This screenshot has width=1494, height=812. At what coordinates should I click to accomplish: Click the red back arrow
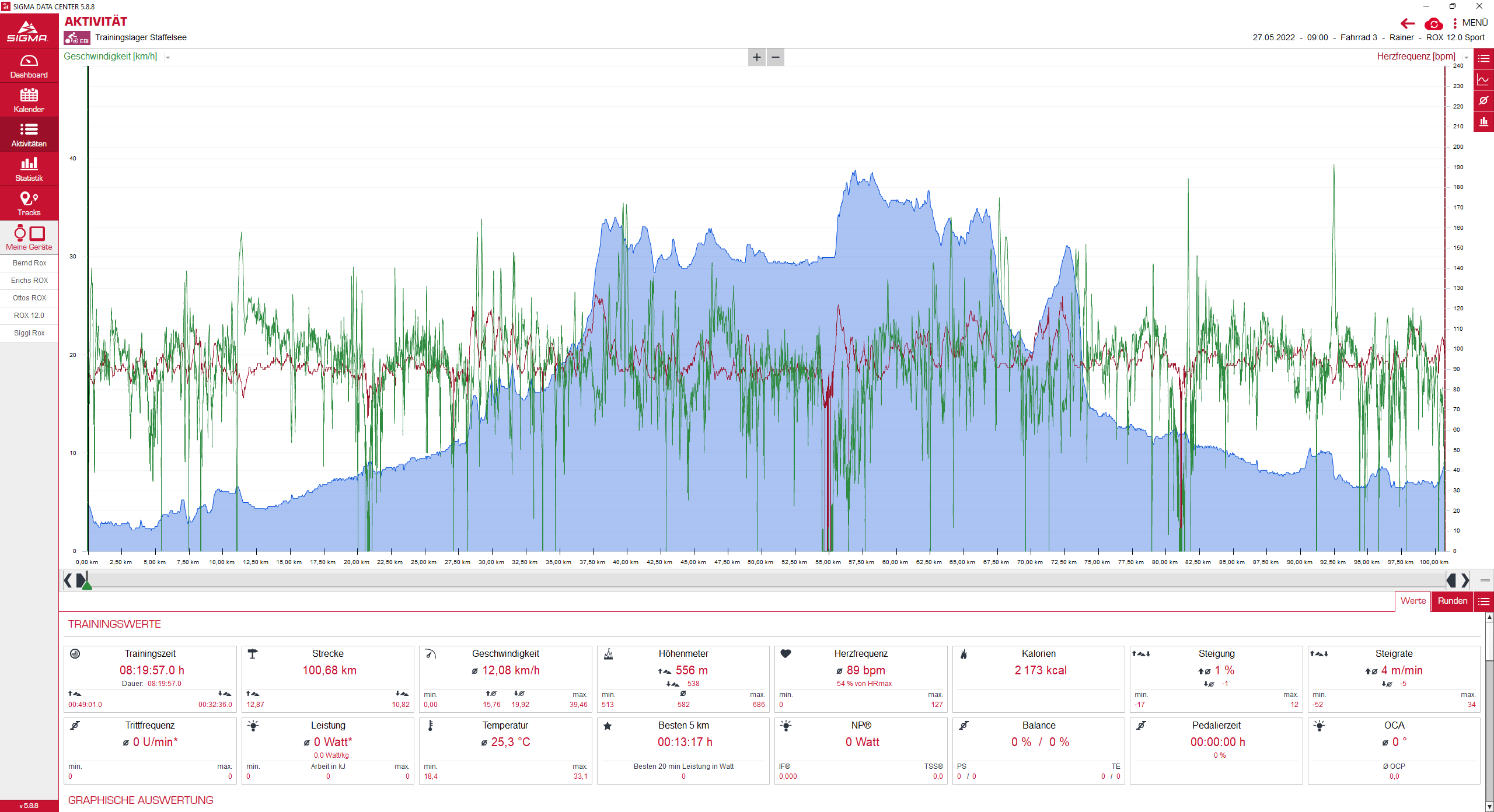[x=1408, y=24]
